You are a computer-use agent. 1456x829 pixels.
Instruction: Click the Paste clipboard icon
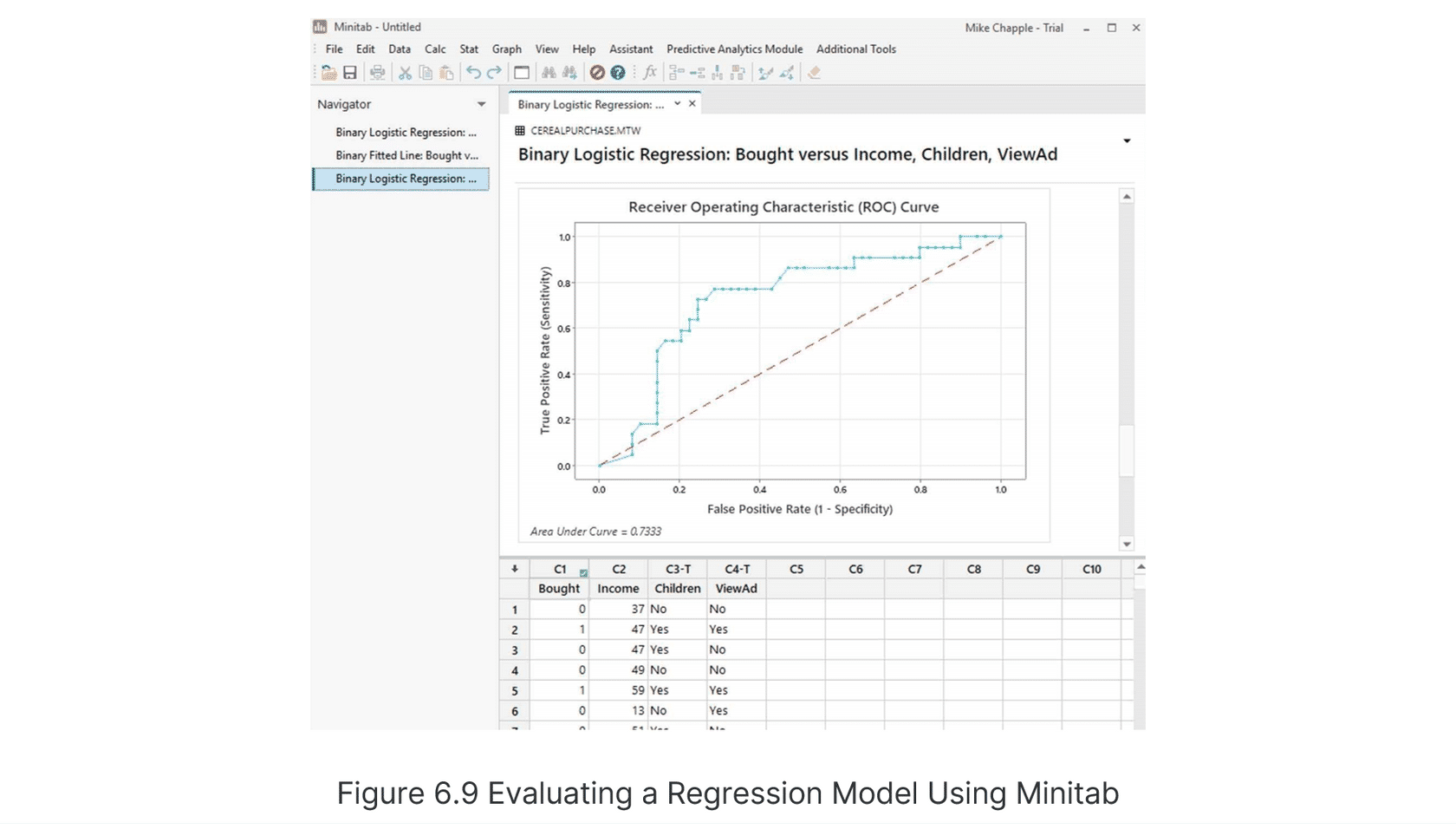click(446, 73)
